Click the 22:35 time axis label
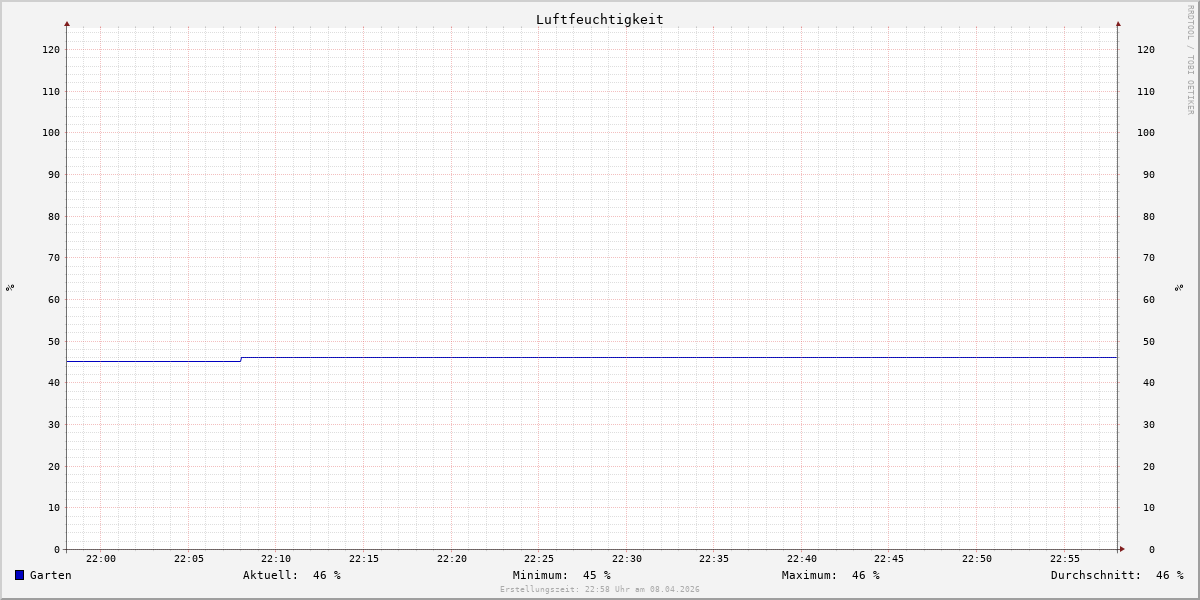Image resolution: width=1200 pixels, height=600 pixels. pos(714,559)
